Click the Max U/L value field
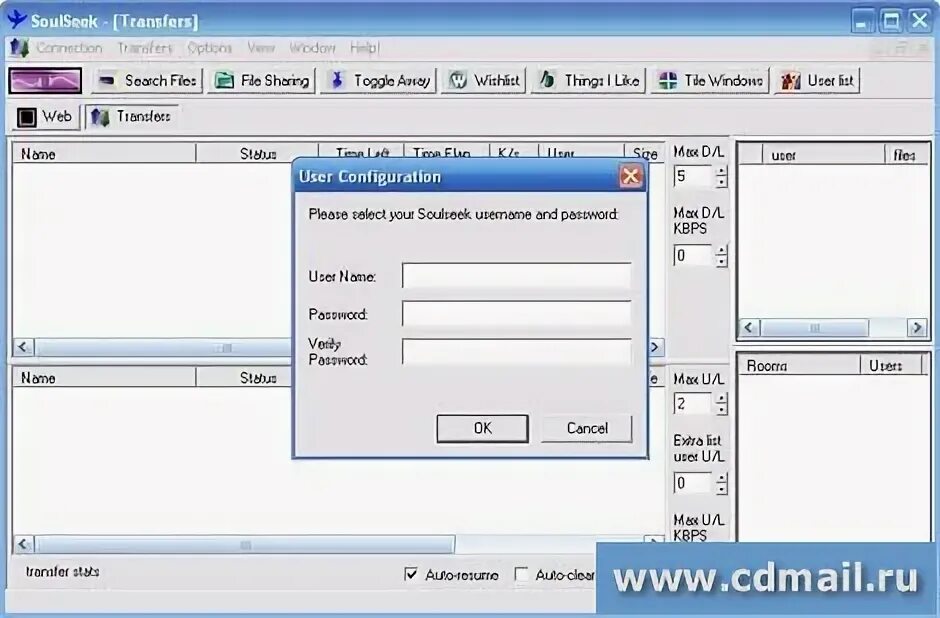 [x=693, y=403]
